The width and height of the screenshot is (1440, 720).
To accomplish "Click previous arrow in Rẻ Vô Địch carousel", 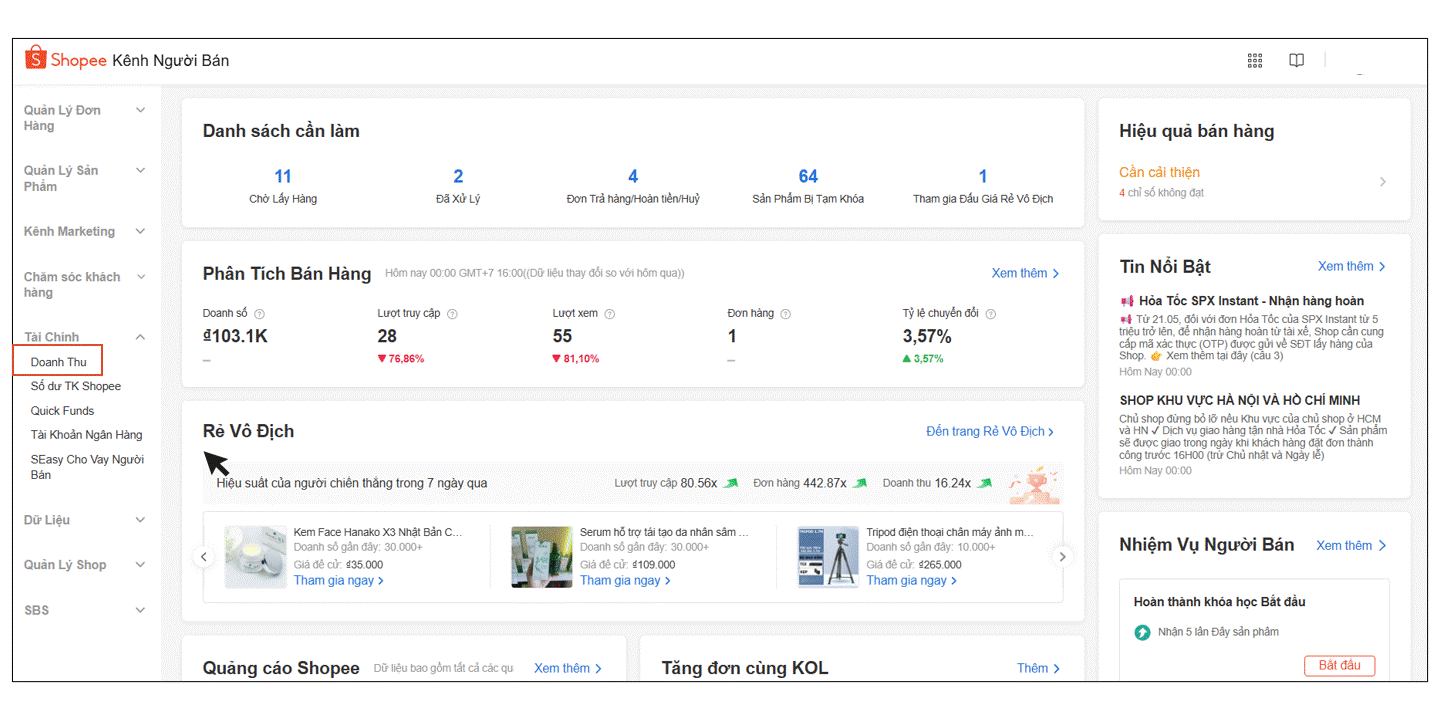I will point(204,557).
